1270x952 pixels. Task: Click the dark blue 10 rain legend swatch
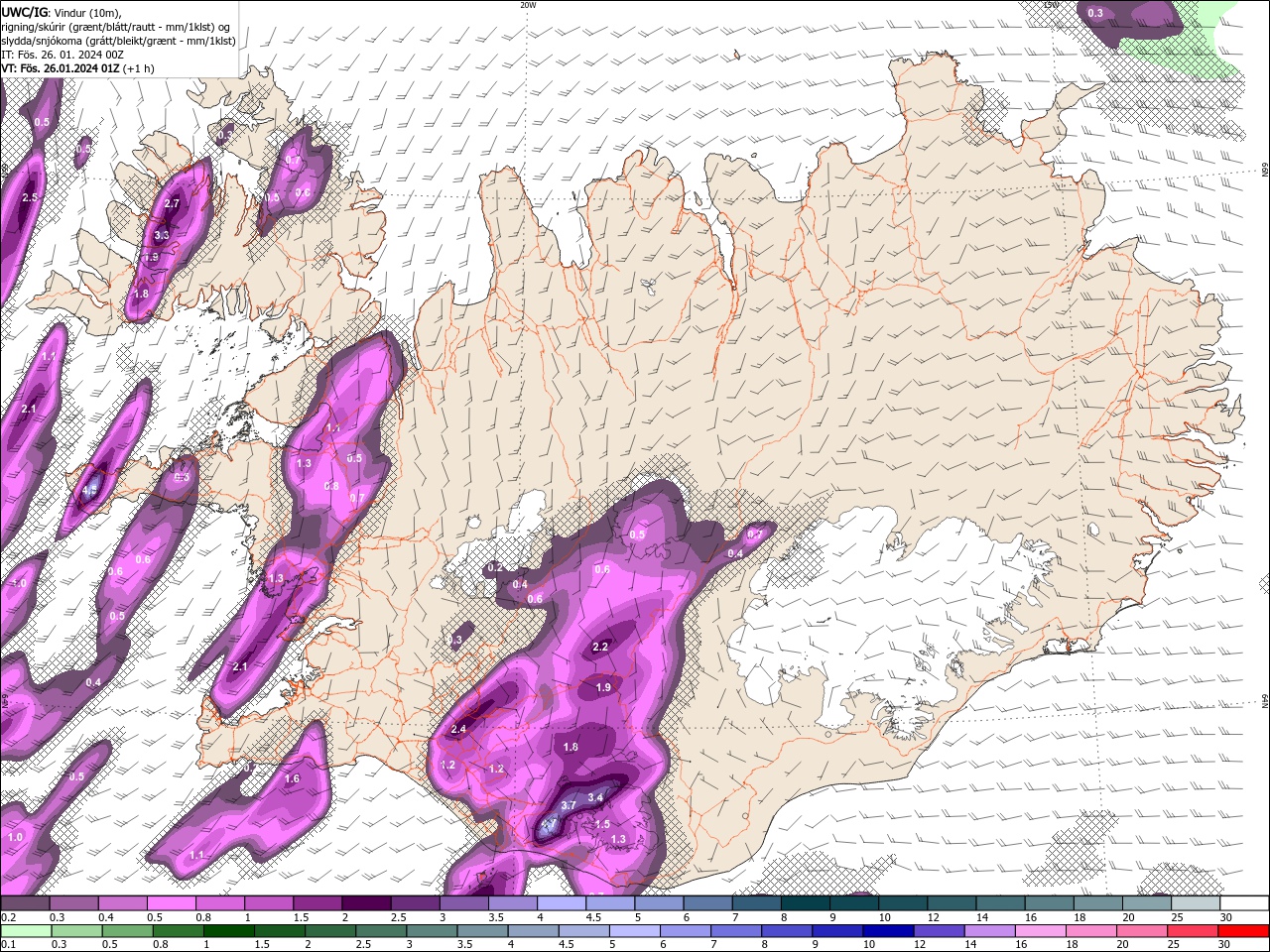pos(887,931)
